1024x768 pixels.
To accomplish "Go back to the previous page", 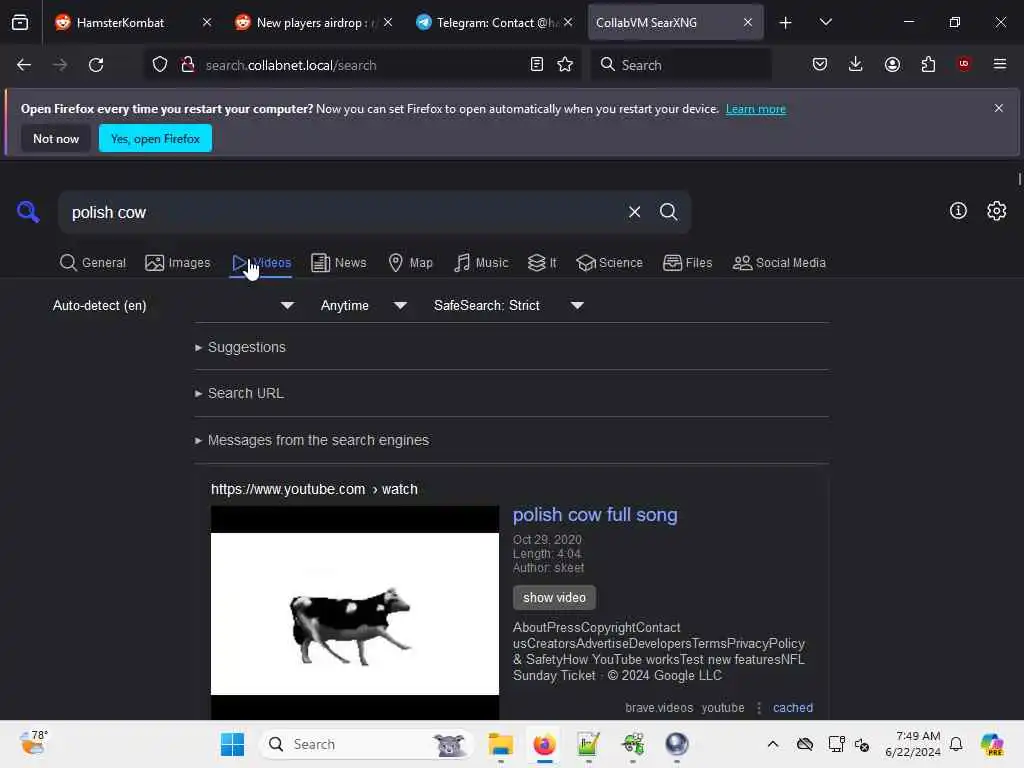I will pyautogui.click(x=24, y=65).
